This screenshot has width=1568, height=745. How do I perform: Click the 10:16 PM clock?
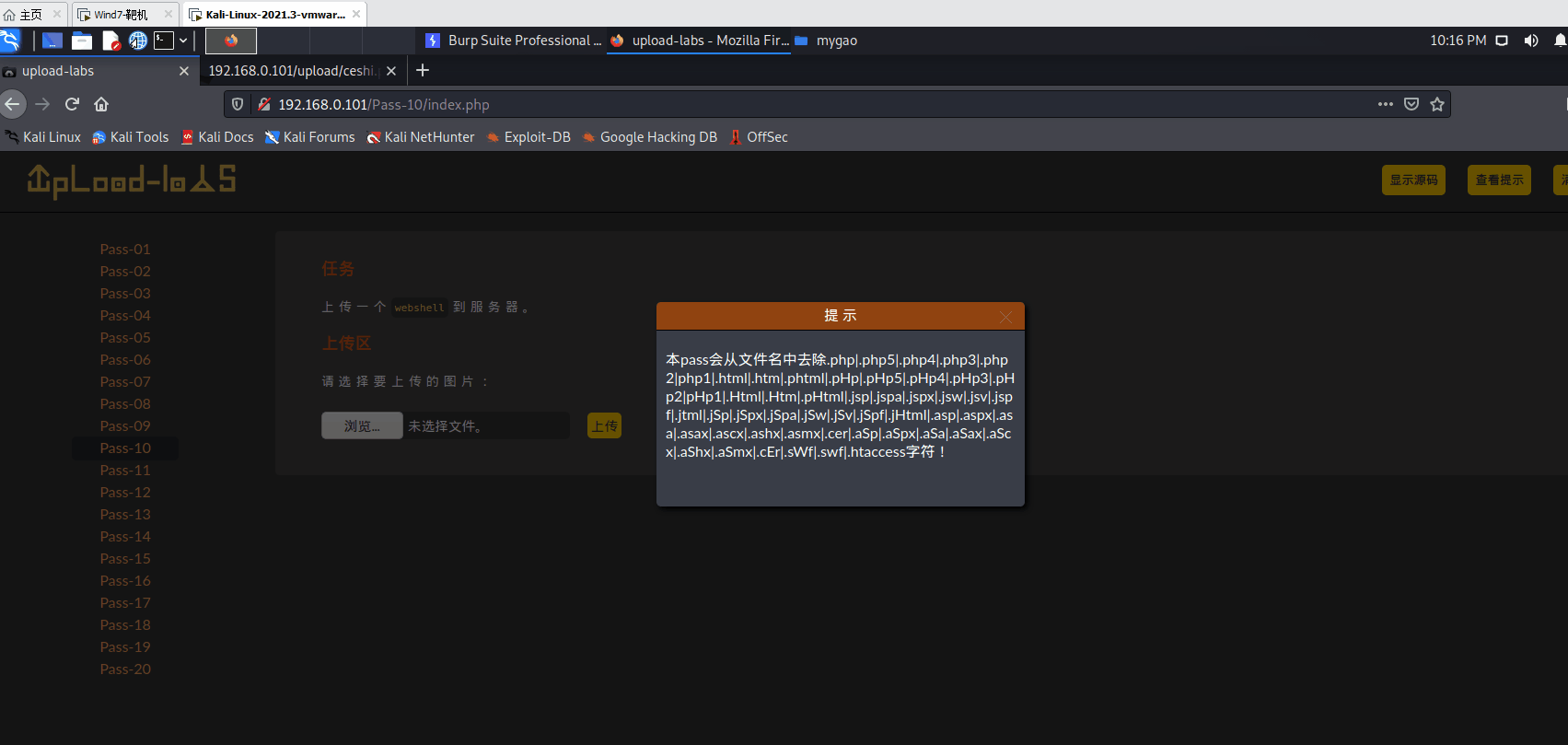1458,41
